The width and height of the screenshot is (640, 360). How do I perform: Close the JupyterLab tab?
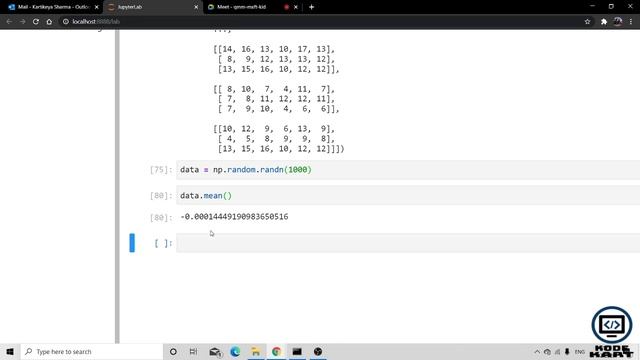pos(196,7)
